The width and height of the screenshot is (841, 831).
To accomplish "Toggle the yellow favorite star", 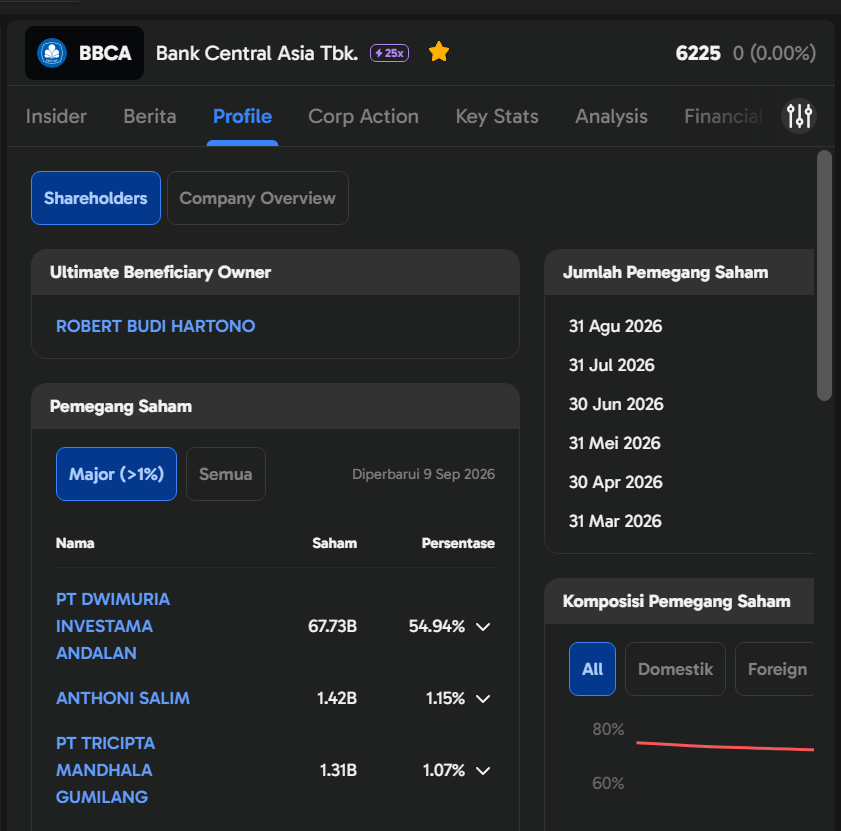I will click(x=439, y=52).
